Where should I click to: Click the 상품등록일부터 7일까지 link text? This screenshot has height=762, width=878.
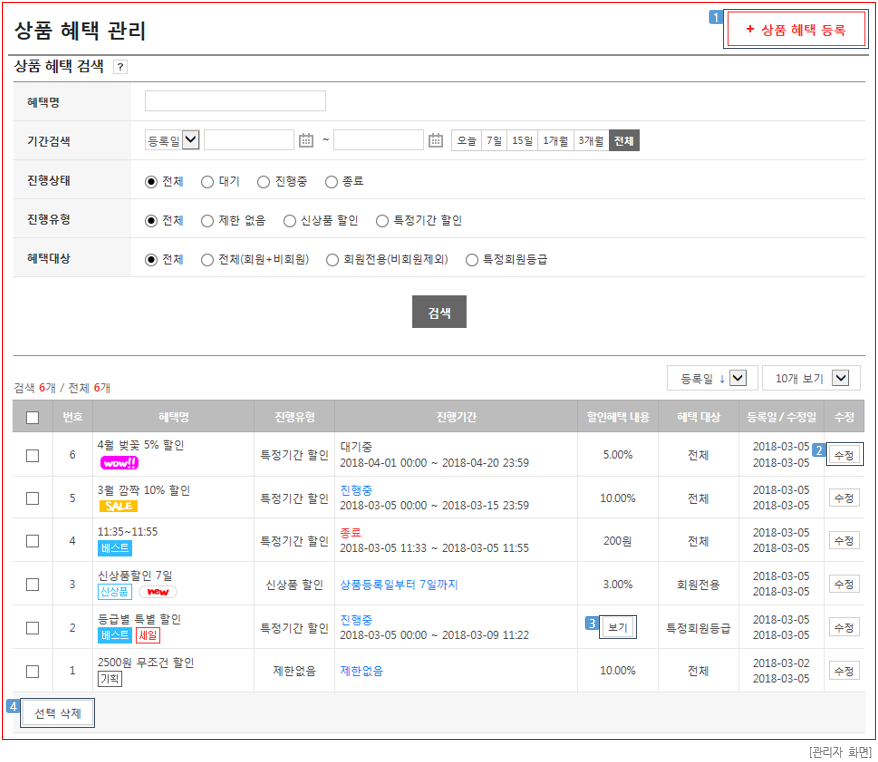399,585
